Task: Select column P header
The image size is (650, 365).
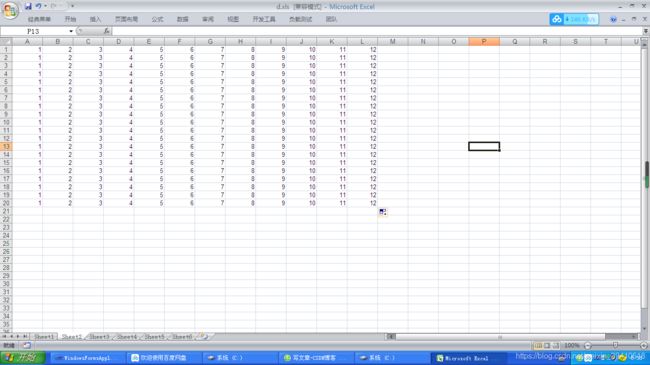Action: [x=484, y=41]
